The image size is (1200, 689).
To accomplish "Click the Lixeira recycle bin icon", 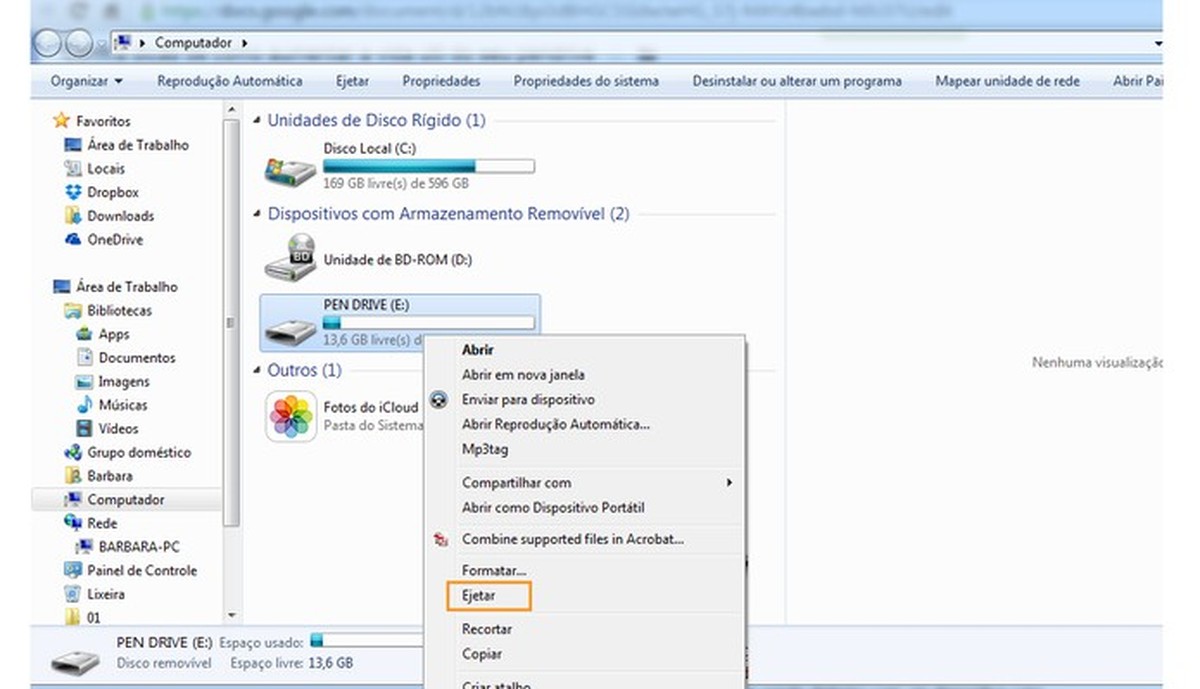I will point(73,594).
